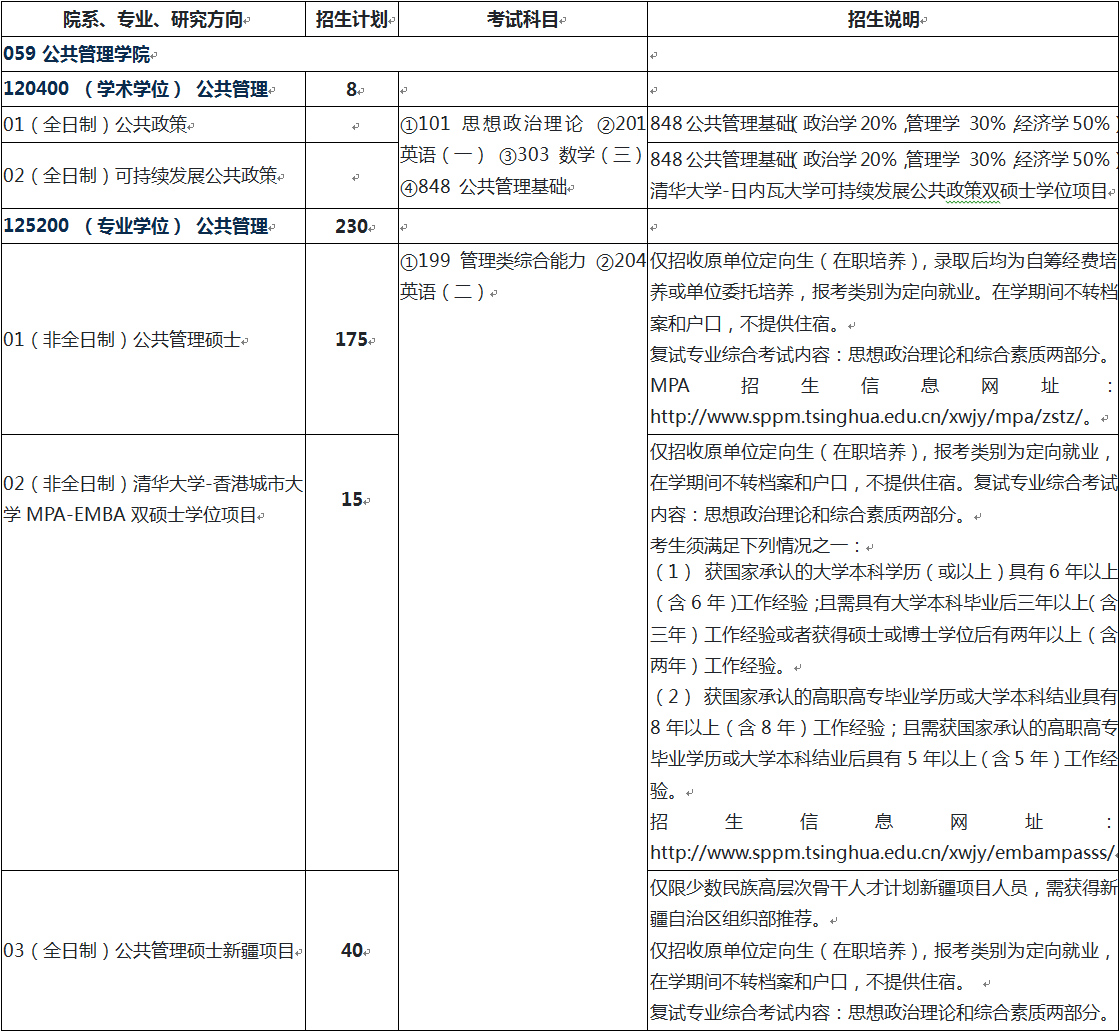
Task: Select the 招生说明 column header
Action: 883,20
